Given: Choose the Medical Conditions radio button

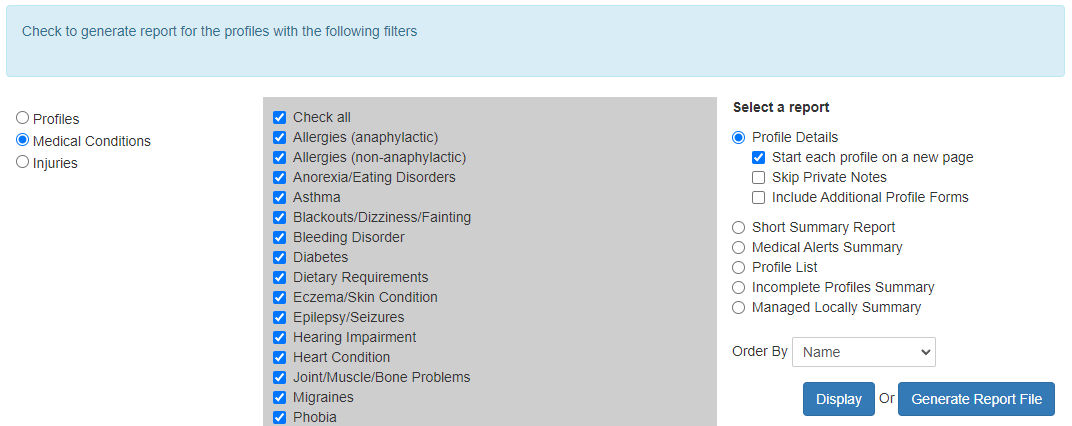Looking at the screenshot, I should (22, 140).
